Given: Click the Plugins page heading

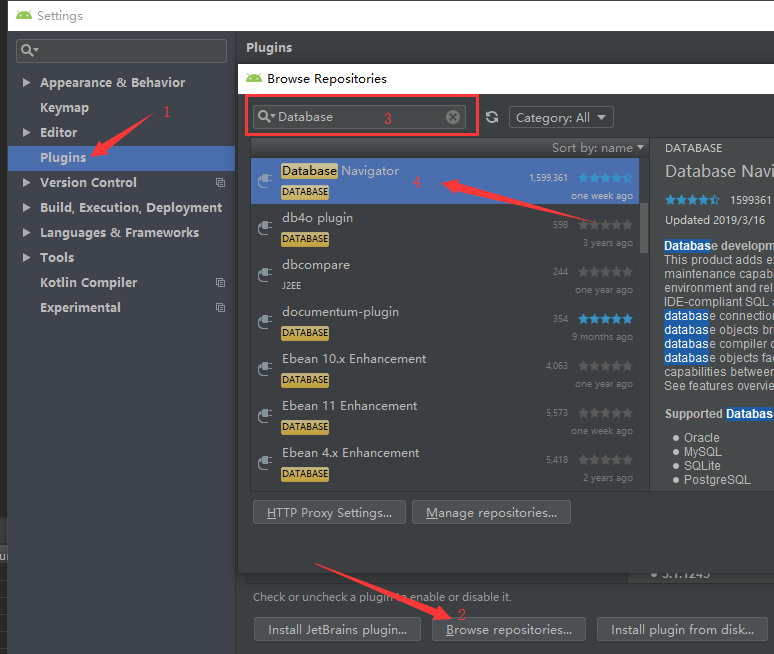Looking at the screenshot, I should pos(269,47).
